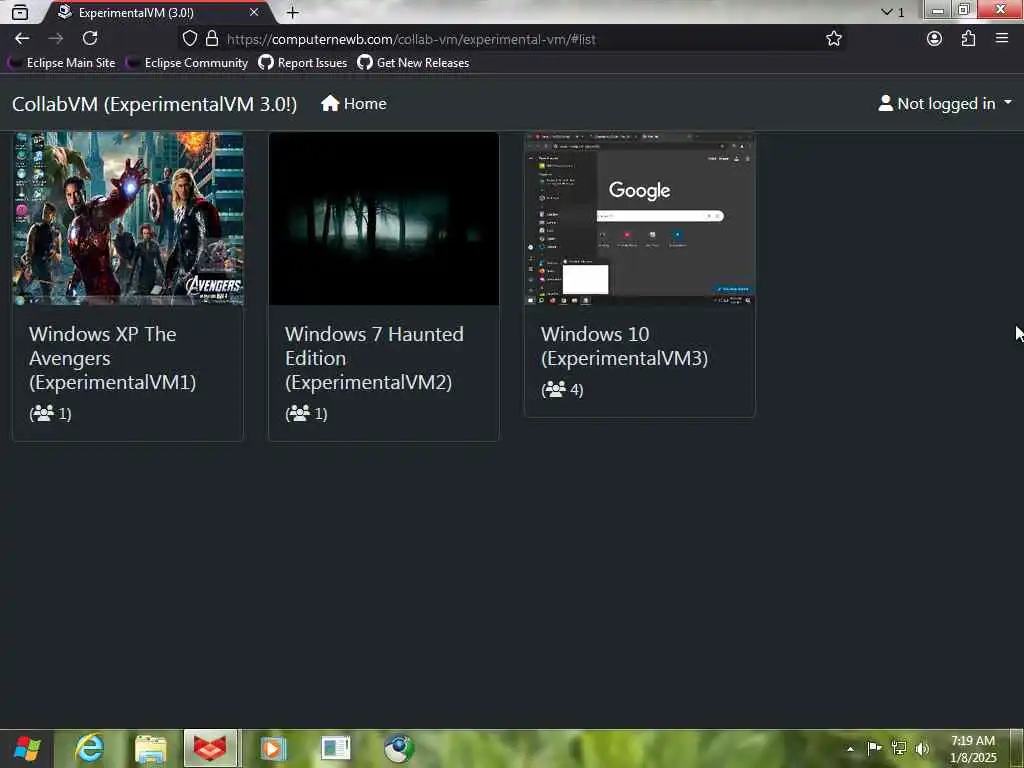Open the hamburger application menu

pyautogui.click(x=1002, y=39)
